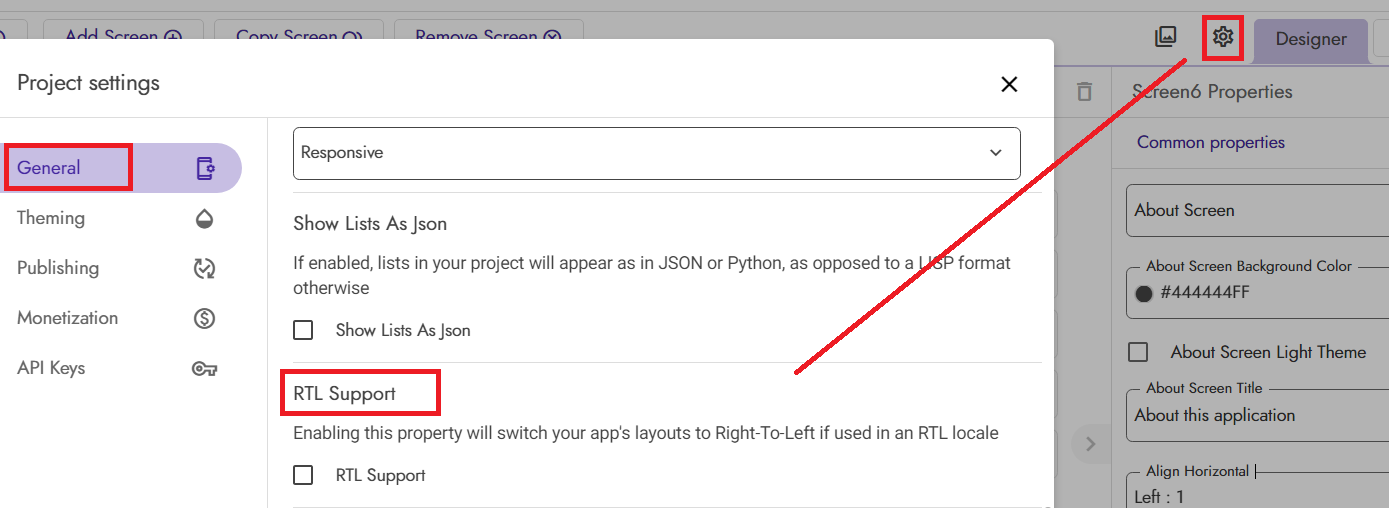
Task: Click the Theming droplet icon
Action: coord(205,218)
